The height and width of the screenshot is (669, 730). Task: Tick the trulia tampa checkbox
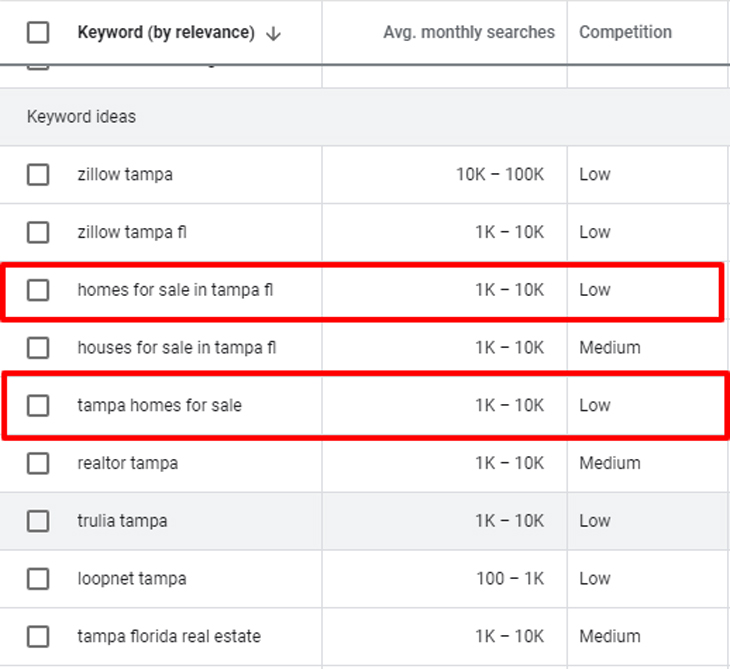pyautogui.click(x=38, y=521)
